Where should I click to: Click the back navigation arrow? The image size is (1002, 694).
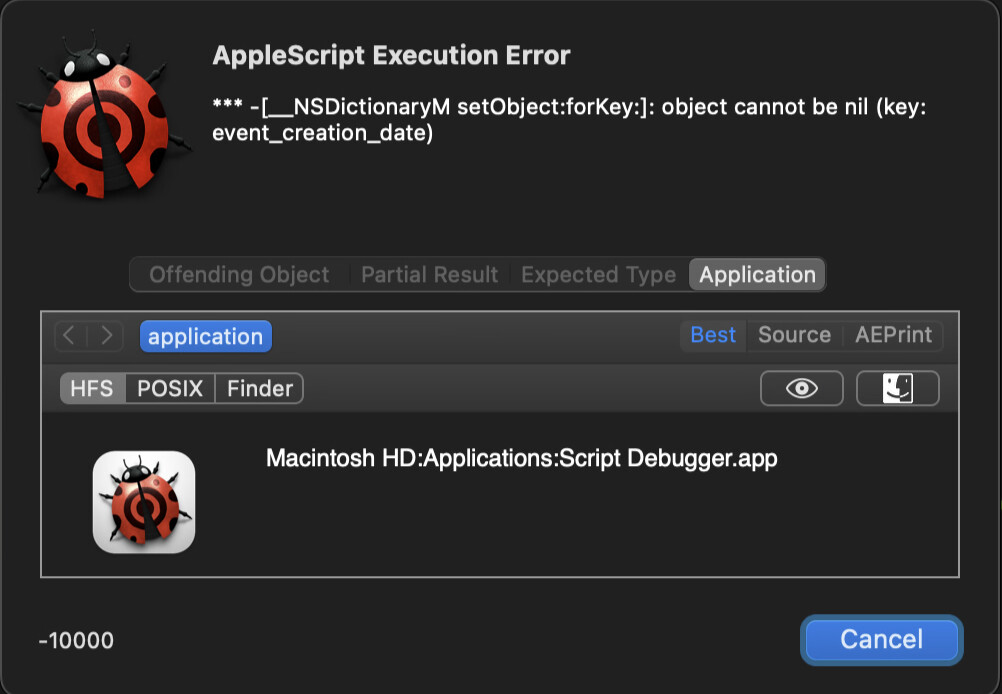point(70,335)
